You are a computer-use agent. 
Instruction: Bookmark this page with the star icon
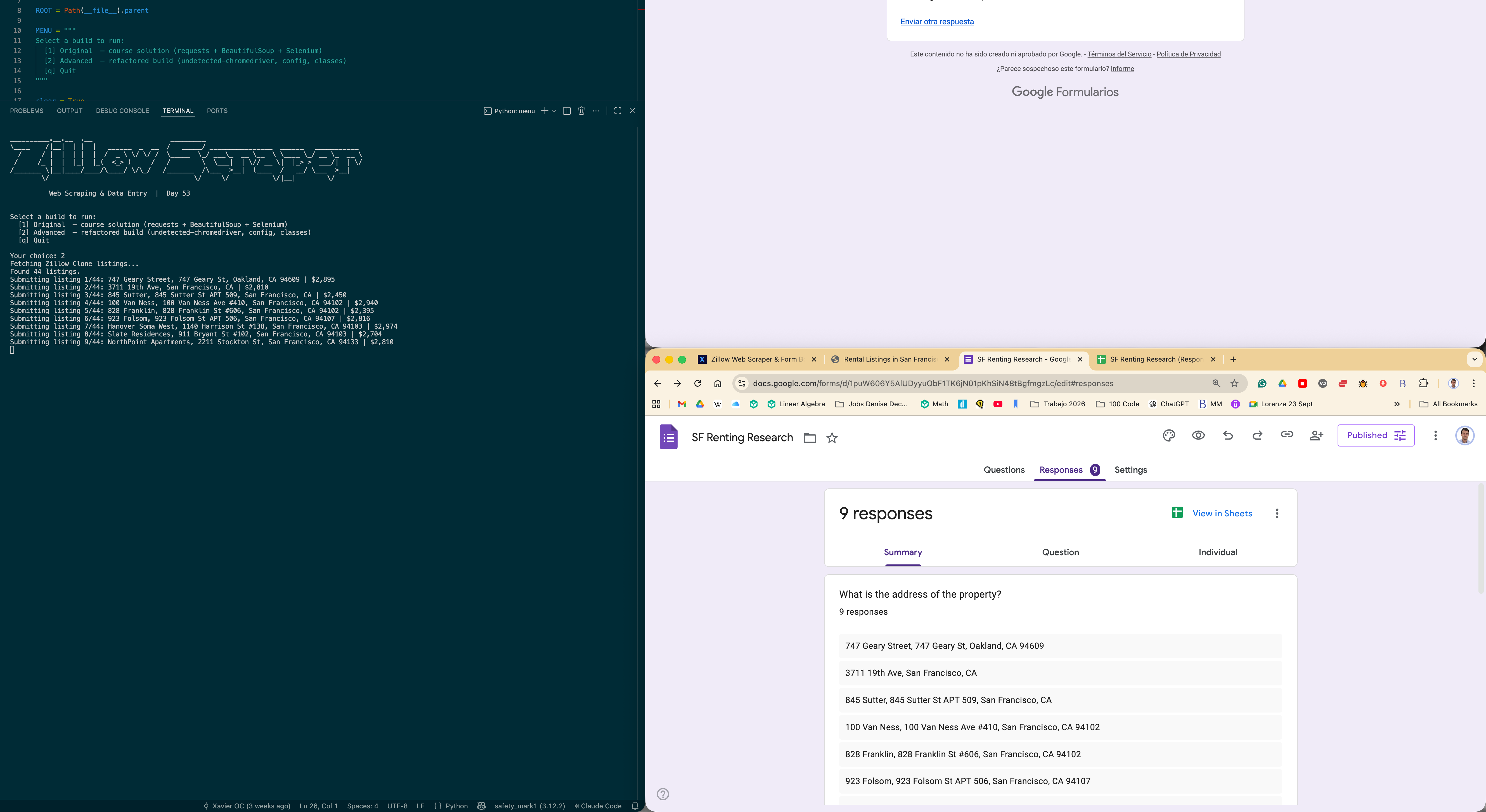pos(1234,384)
